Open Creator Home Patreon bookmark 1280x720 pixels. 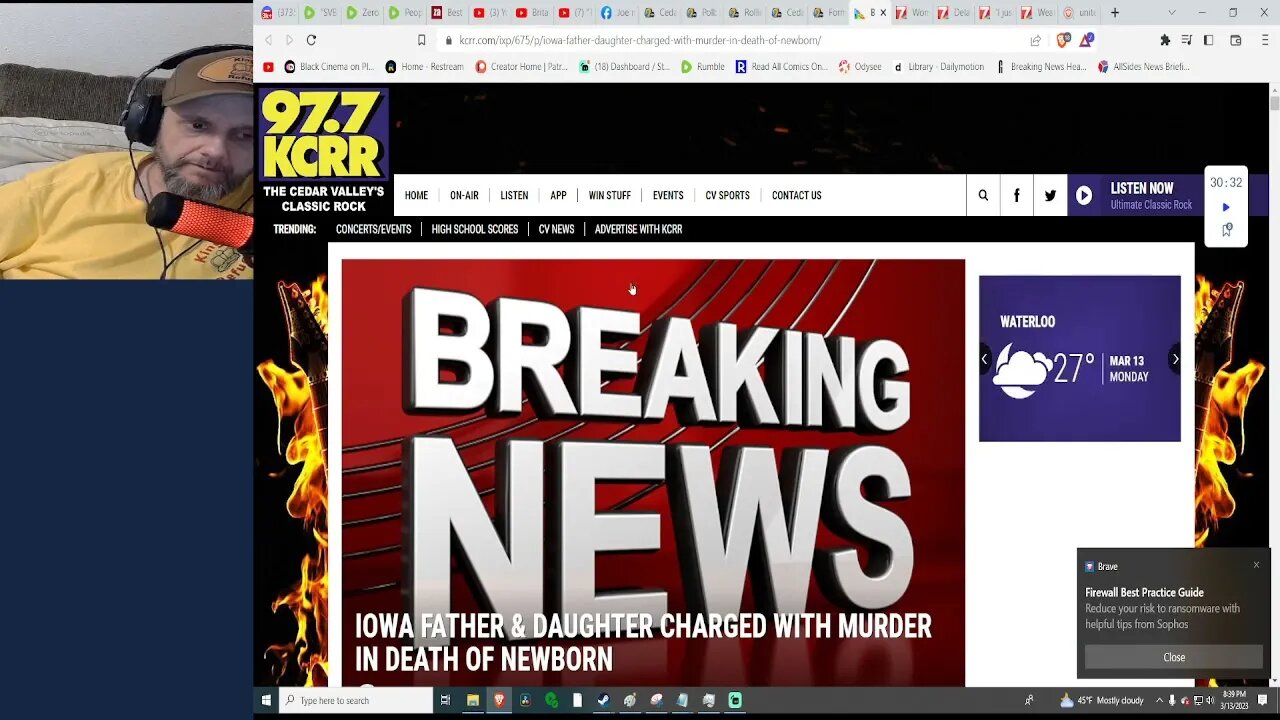pos(521,67)
